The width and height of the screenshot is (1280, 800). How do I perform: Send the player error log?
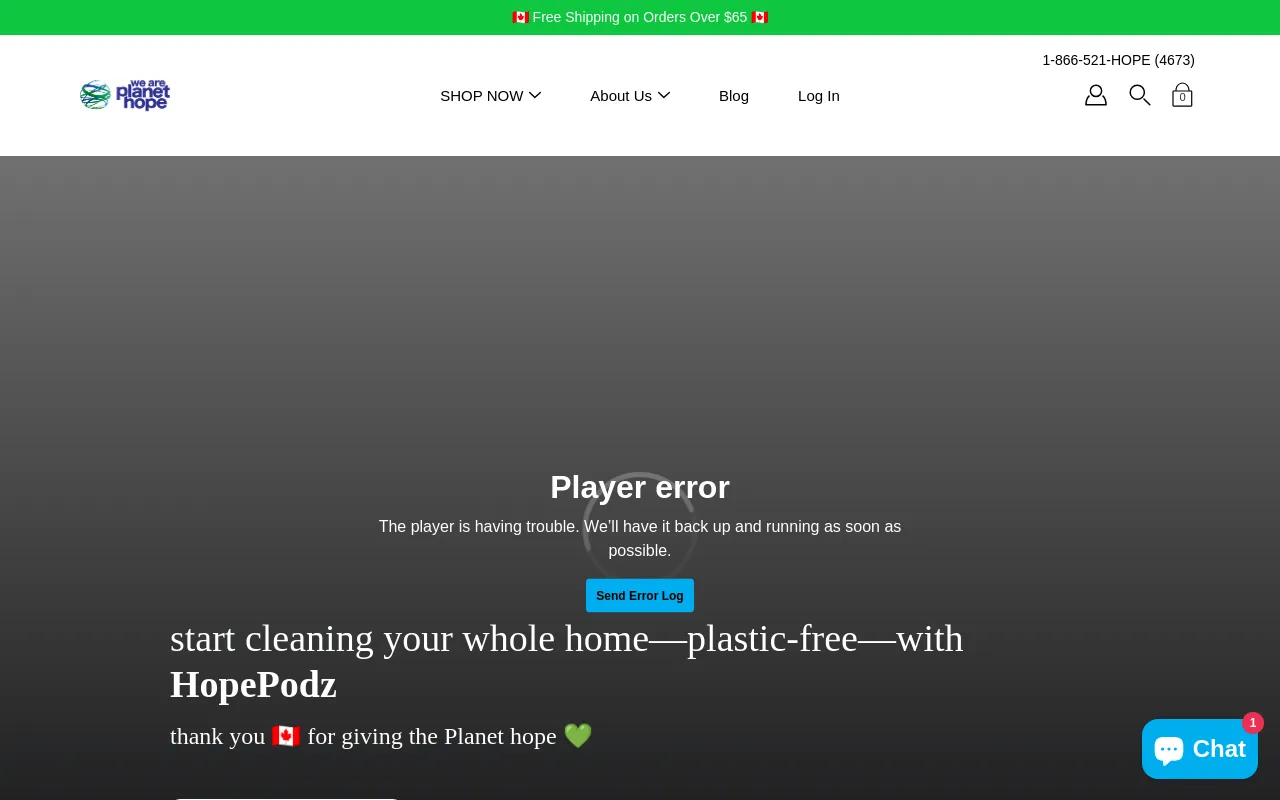(x=640, y=595)
